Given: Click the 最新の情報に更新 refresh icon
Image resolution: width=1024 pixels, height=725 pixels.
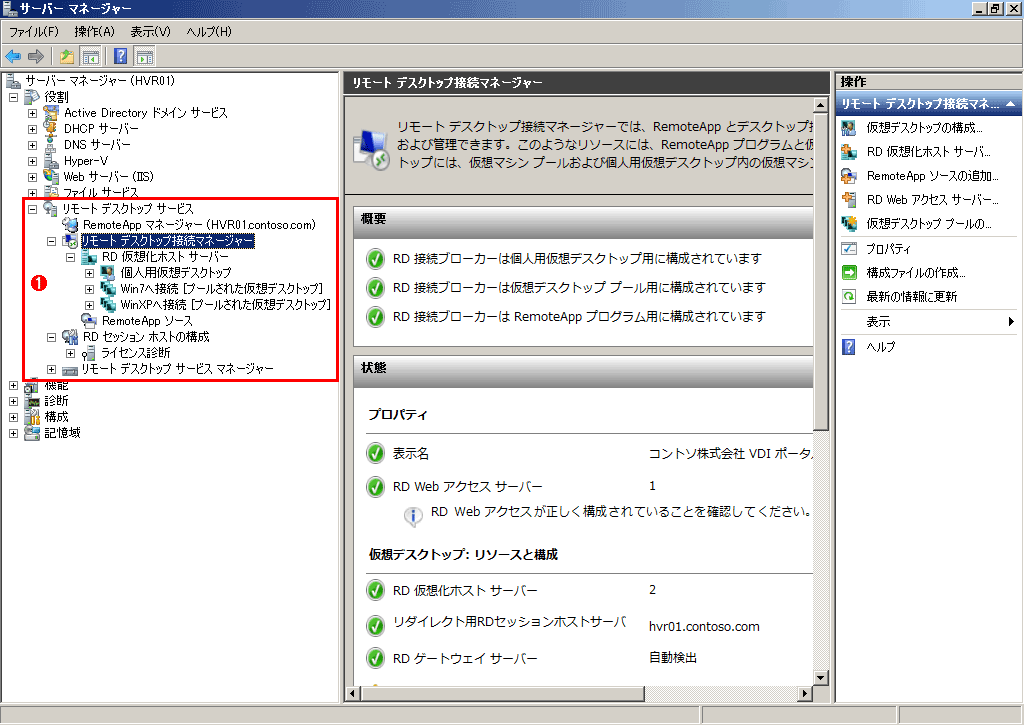Looking at the screenshot, I should pyautogui.click(x=850, y=297).
